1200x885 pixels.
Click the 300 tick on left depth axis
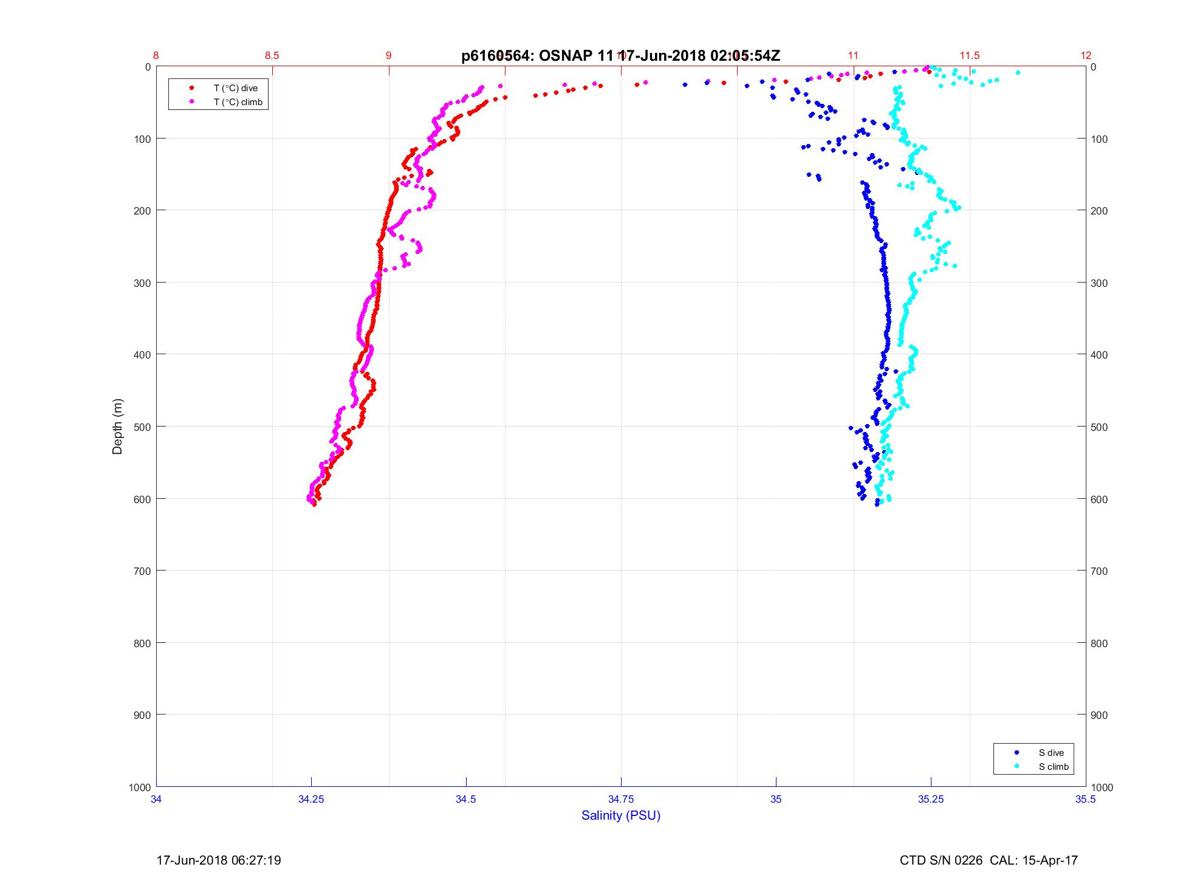tap(141, 283)
